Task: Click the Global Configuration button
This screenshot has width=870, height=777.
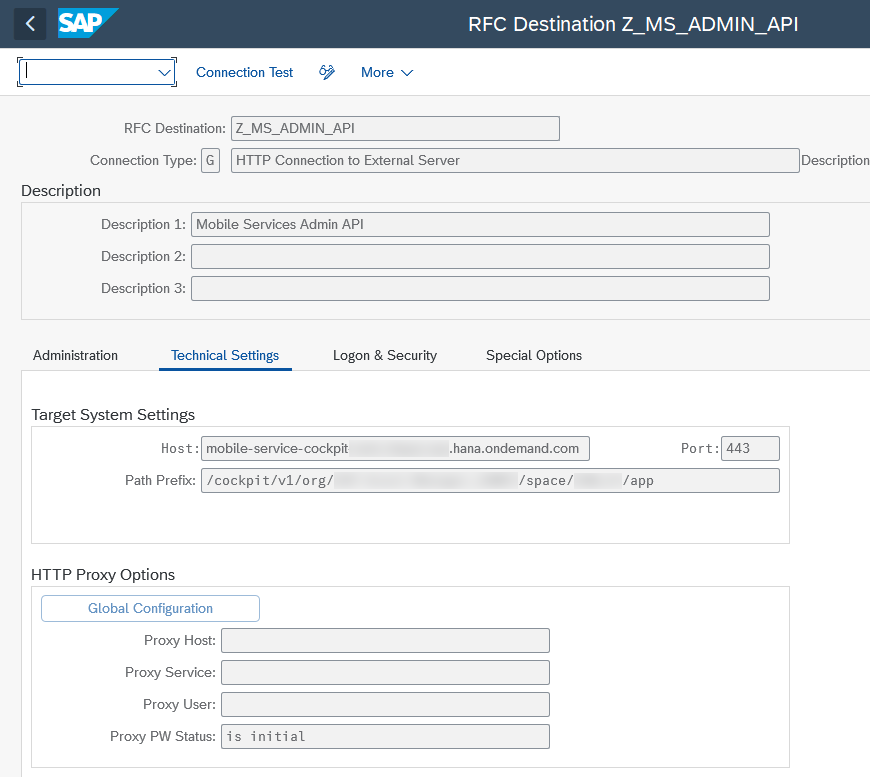Action: 150,608
